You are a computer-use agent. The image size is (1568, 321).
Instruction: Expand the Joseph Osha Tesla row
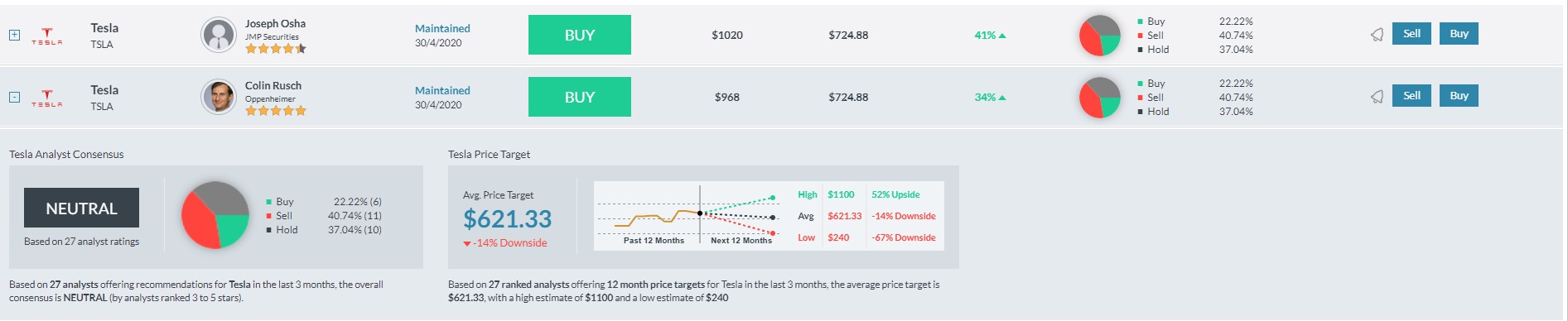coord(14,35)
